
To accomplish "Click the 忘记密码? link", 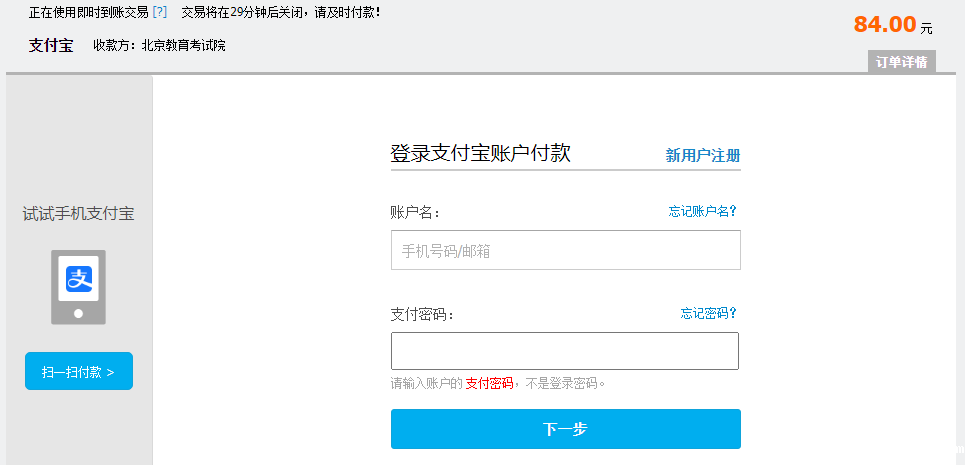I will pos(709,313).
